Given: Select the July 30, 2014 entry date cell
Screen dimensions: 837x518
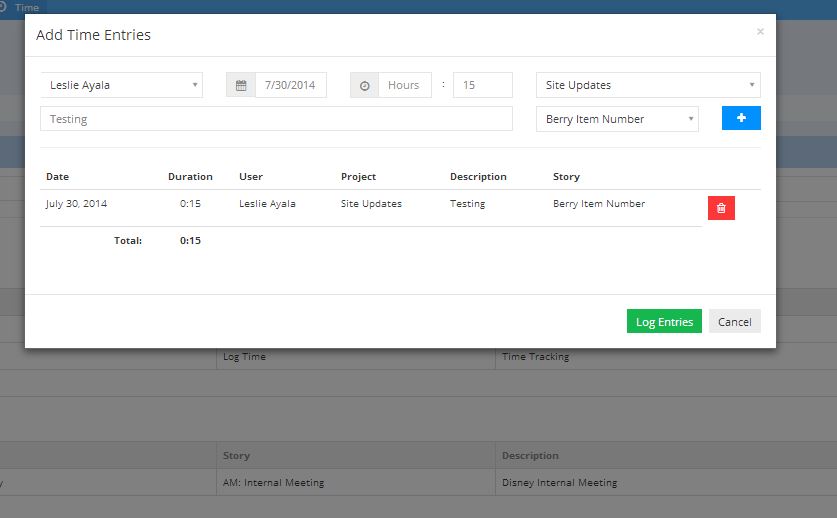Looking at the screenshot, I should click(x=76, y=204).
